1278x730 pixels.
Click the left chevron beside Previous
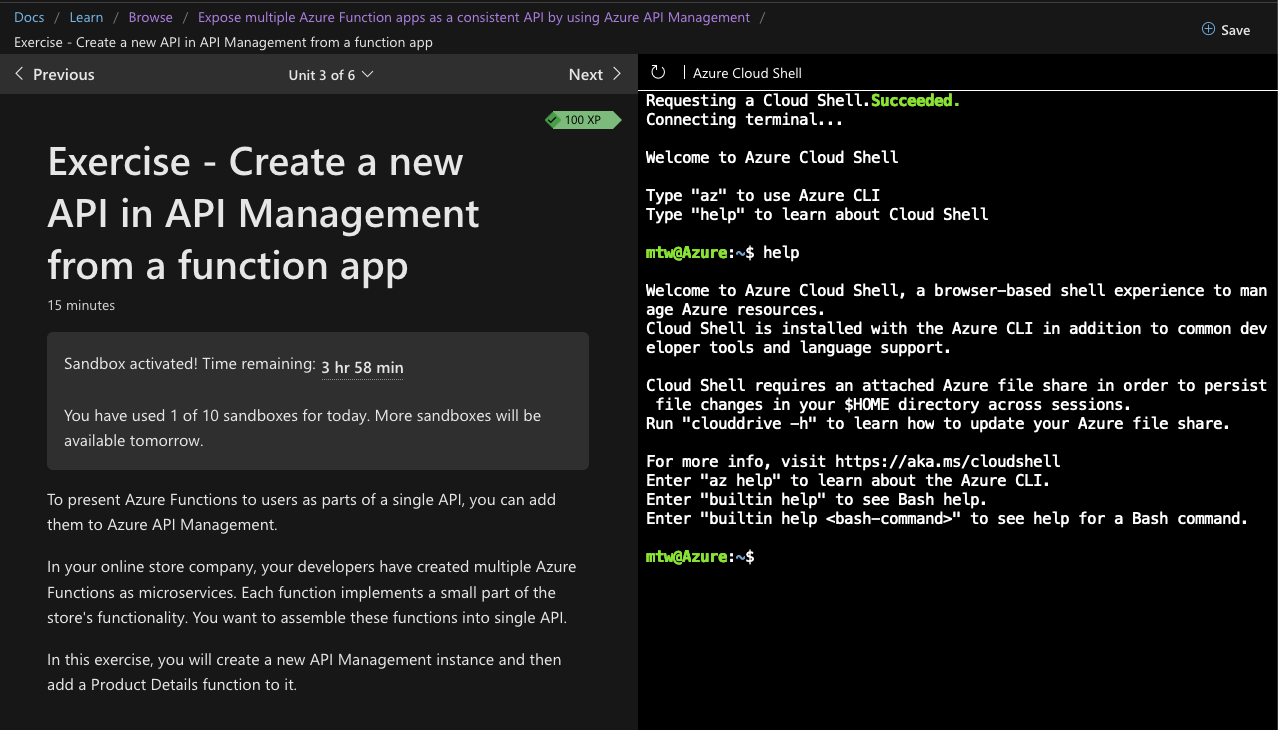[x=18, y=73]
